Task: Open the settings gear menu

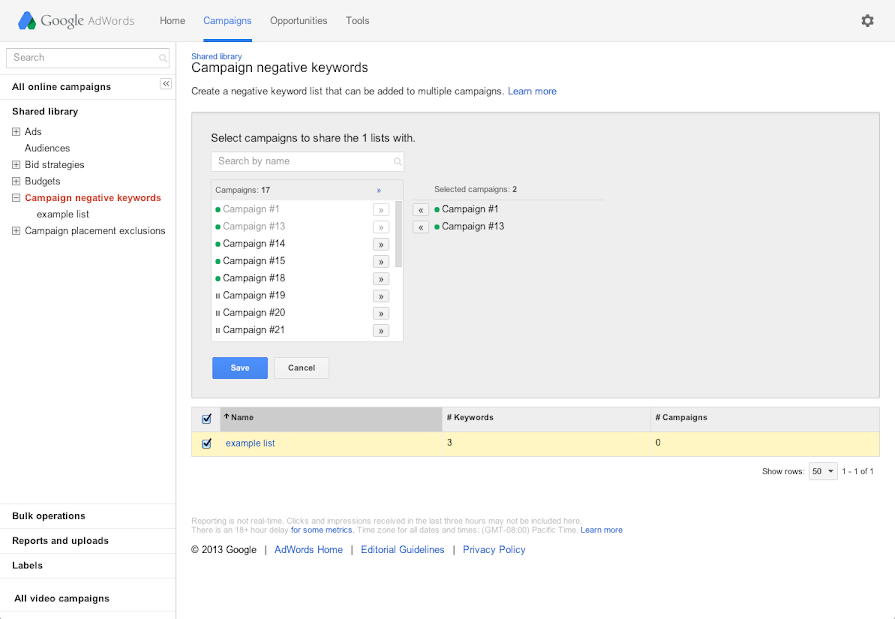Action: tap(867, 21)
